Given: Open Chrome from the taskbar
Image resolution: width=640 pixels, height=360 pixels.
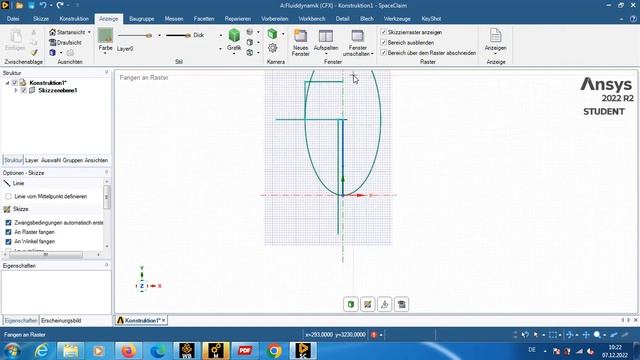Looking at the screenshot, I should click(x=274, y=351).
